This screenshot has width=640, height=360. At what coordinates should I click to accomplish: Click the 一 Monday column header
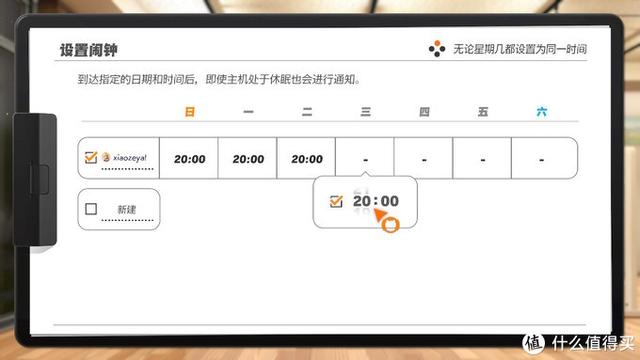(x=248, y=112)
